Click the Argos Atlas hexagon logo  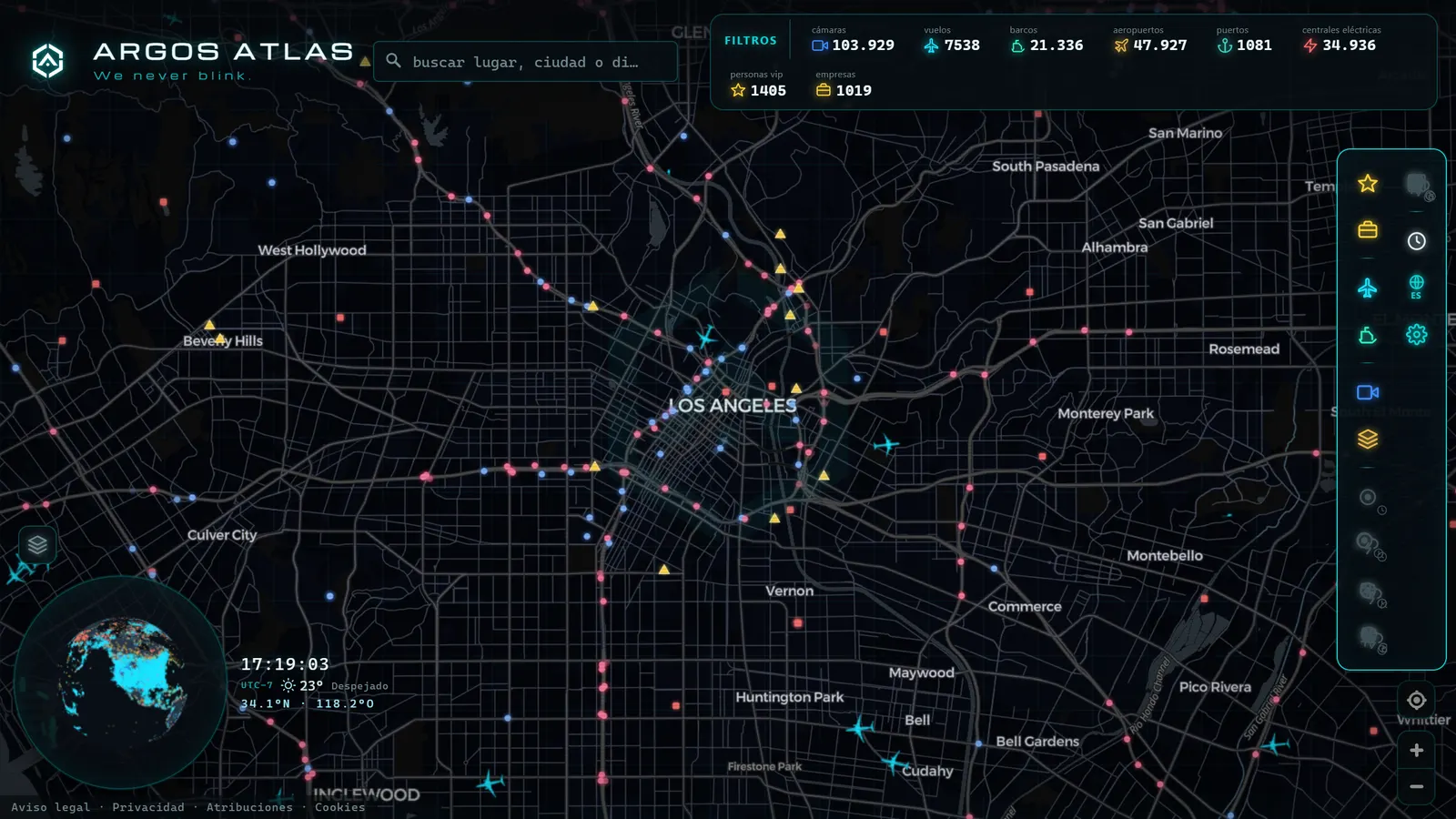click(x=47, y=61)
